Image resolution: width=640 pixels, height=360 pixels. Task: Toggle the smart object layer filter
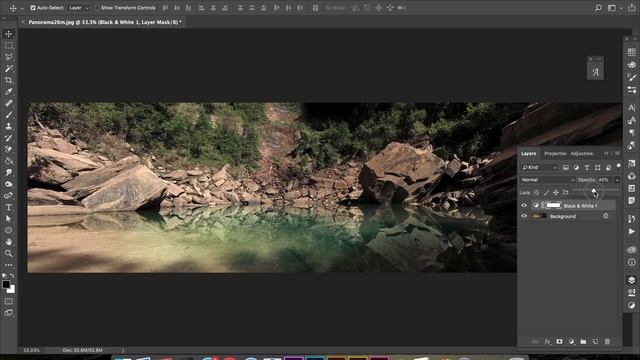[608, 167]
